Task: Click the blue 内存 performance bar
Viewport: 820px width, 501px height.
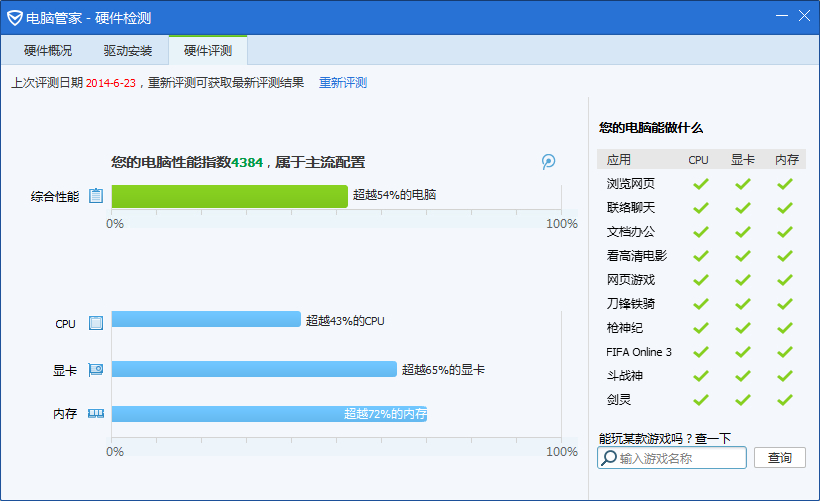Action: [x=269, y=414]
